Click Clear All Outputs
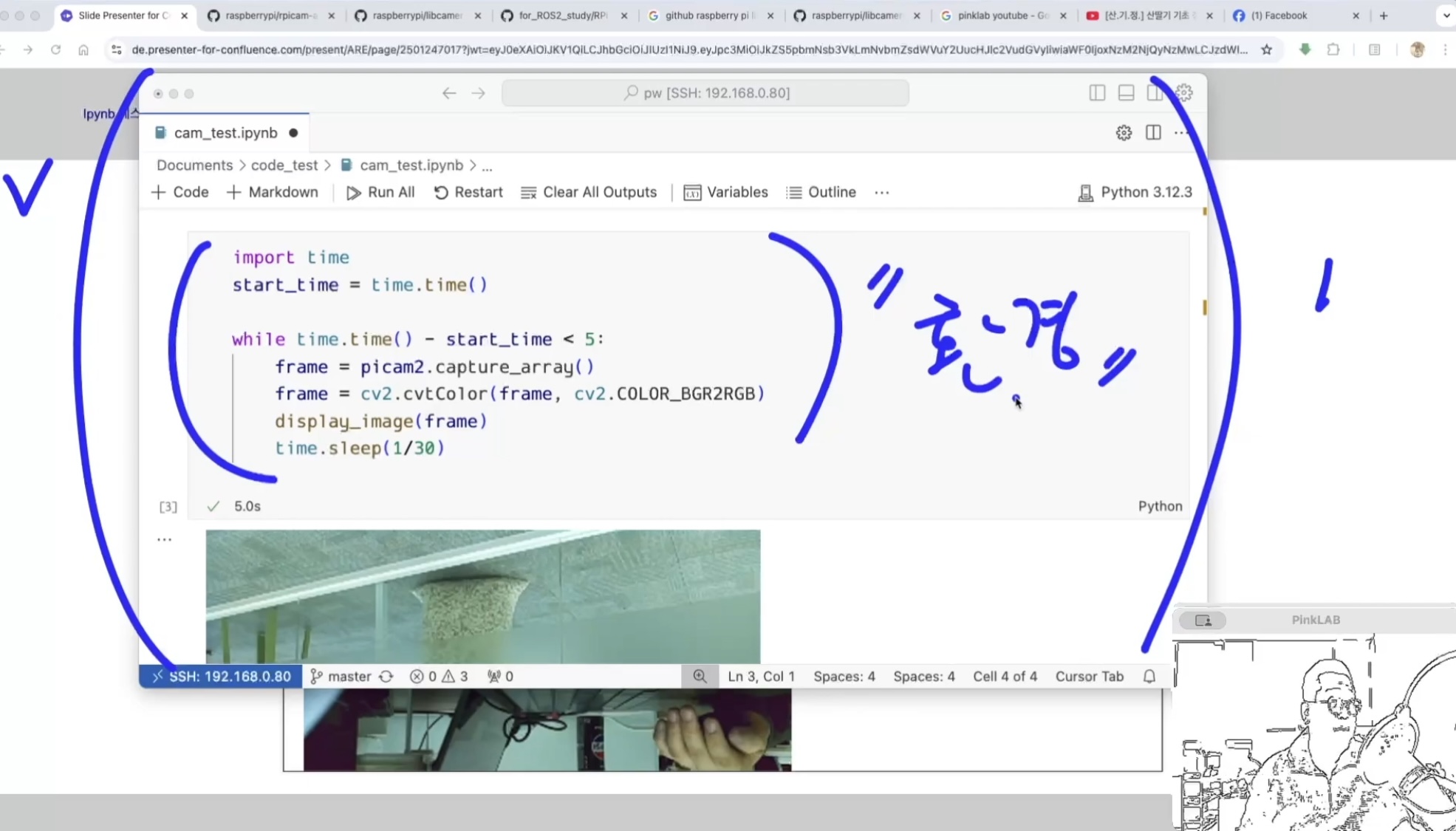 pyautogui.click(x=589, y=192)
